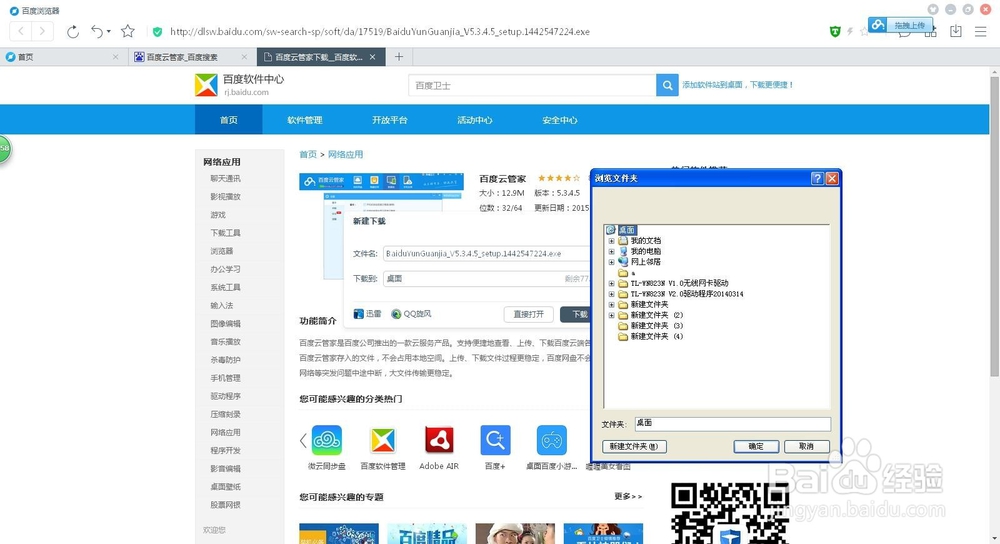Open the browser hamburger menu
Viewport: 1000px width, 544px height.
[980, 31]
